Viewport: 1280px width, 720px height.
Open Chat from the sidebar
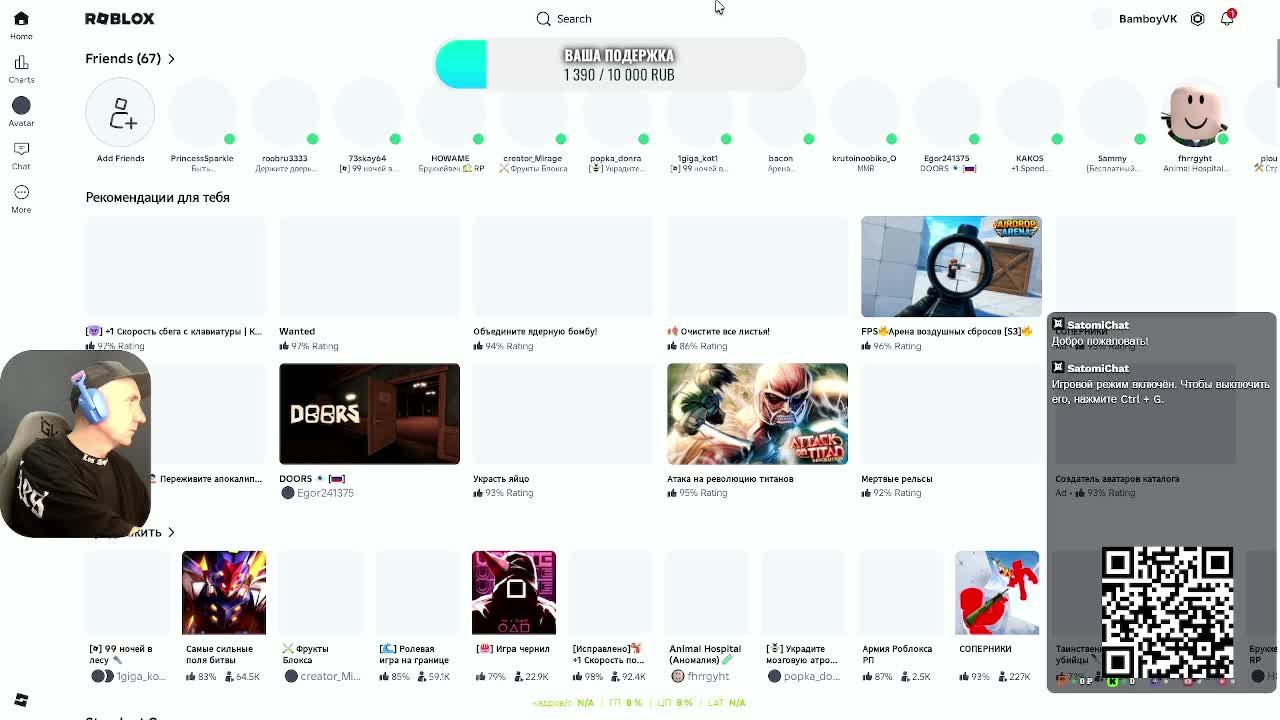[x=21, y=156]
